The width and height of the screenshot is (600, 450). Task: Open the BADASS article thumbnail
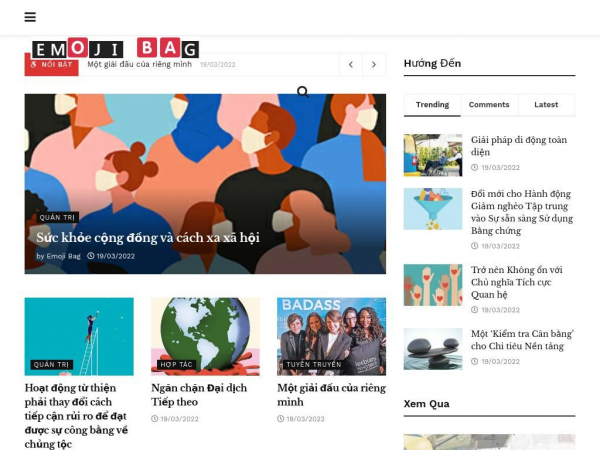point(331,335)
